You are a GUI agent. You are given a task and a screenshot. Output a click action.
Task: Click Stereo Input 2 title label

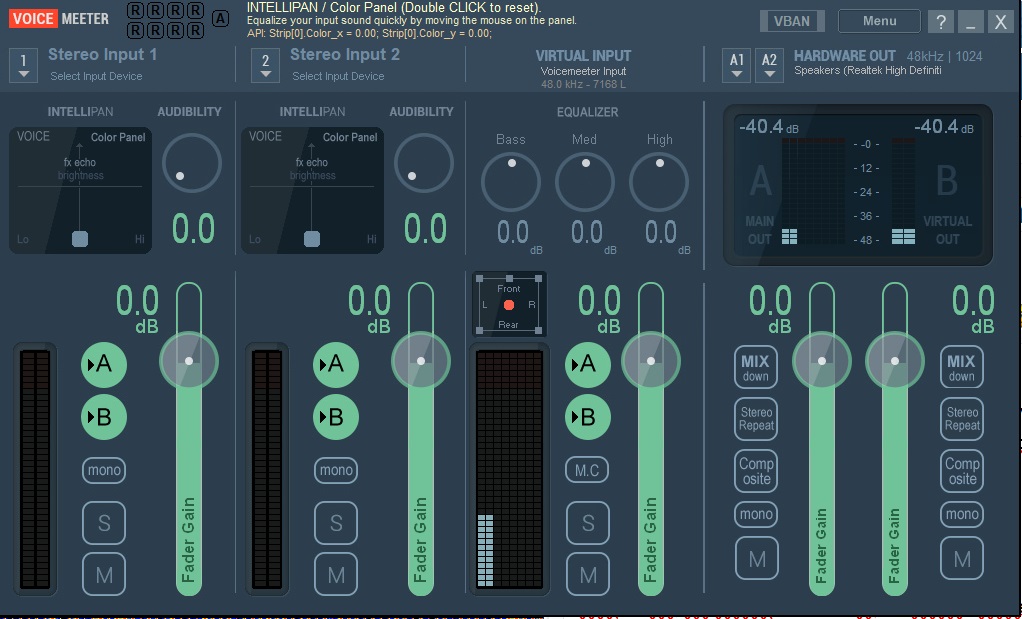click(345, 55)
